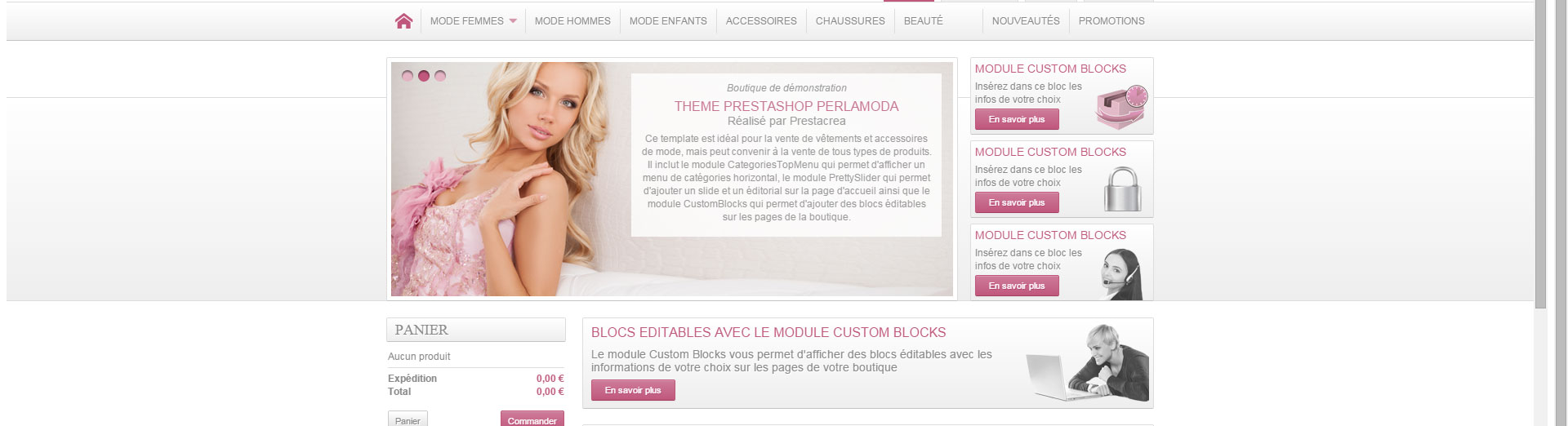The height and width of the screenshot is (426, 1568).
Task: Select the third slider dot
Action: pos(440,76)
